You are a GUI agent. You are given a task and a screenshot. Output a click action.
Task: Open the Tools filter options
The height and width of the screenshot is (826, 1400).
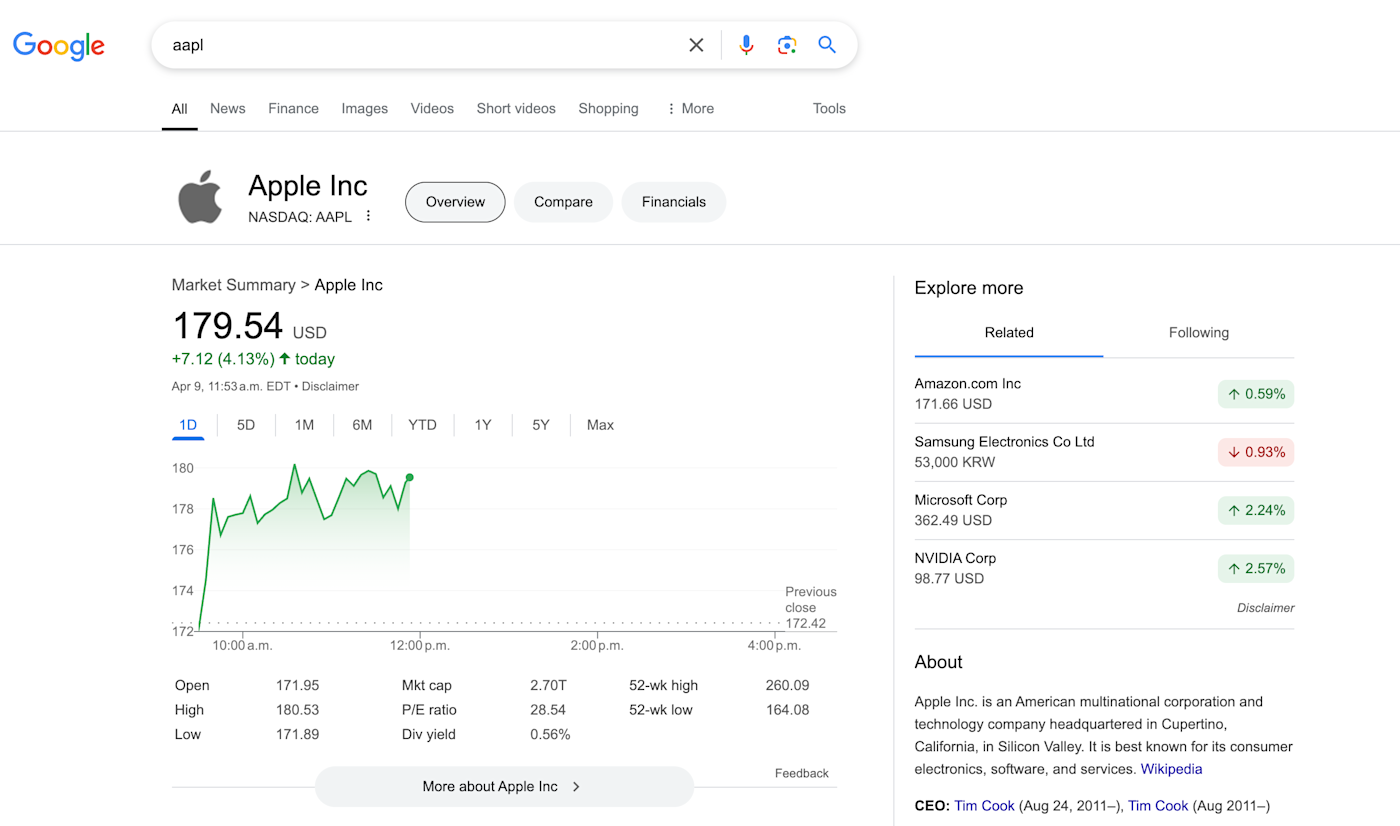[829, 109]
